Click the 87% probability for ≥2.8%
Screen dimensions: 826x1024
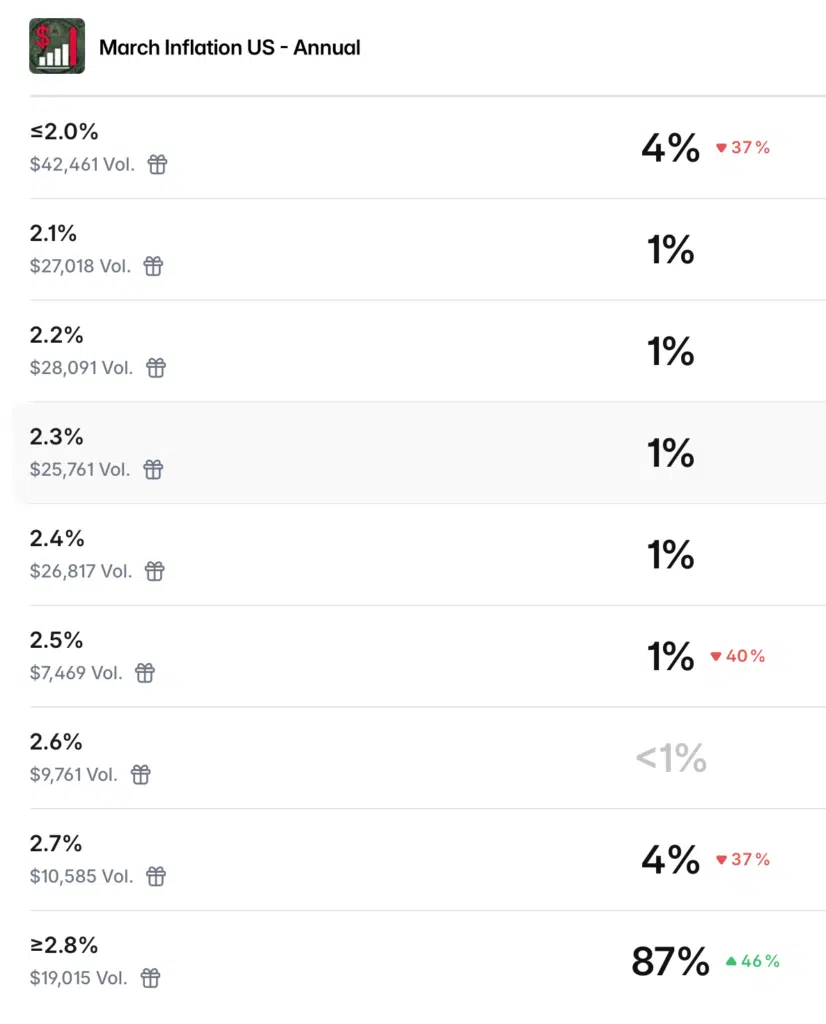point(670,962)
